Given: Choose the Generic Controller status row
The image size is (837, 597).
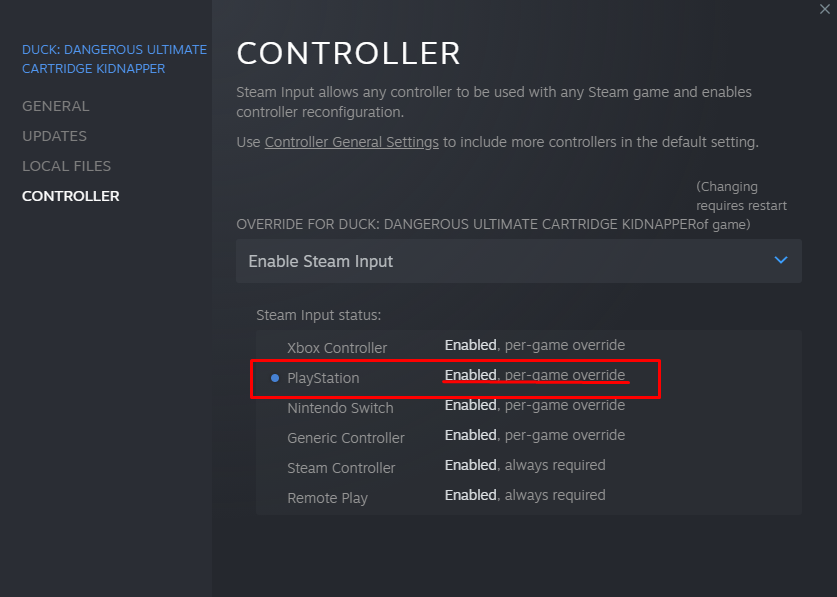Looking at the screenshot, I should point(346,438).
